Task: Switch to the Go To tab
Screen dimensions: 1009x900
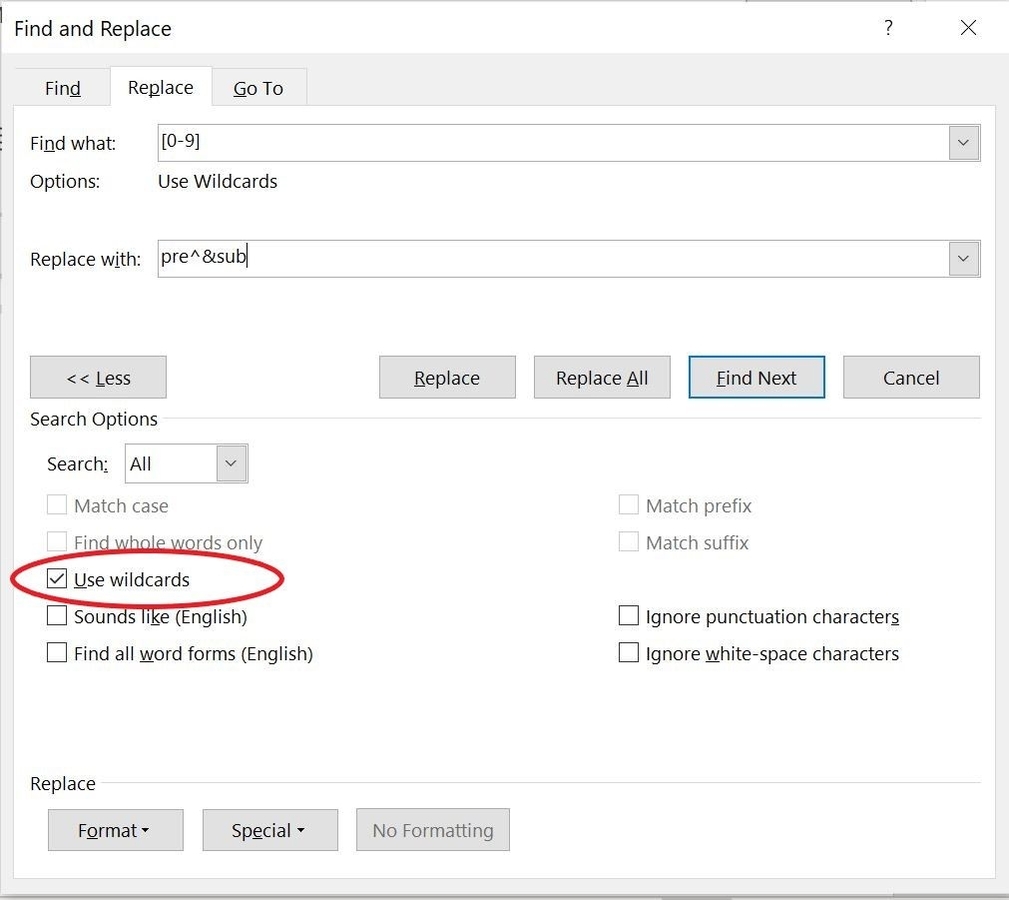Action: pyautogui.click(x=258, y=88)
